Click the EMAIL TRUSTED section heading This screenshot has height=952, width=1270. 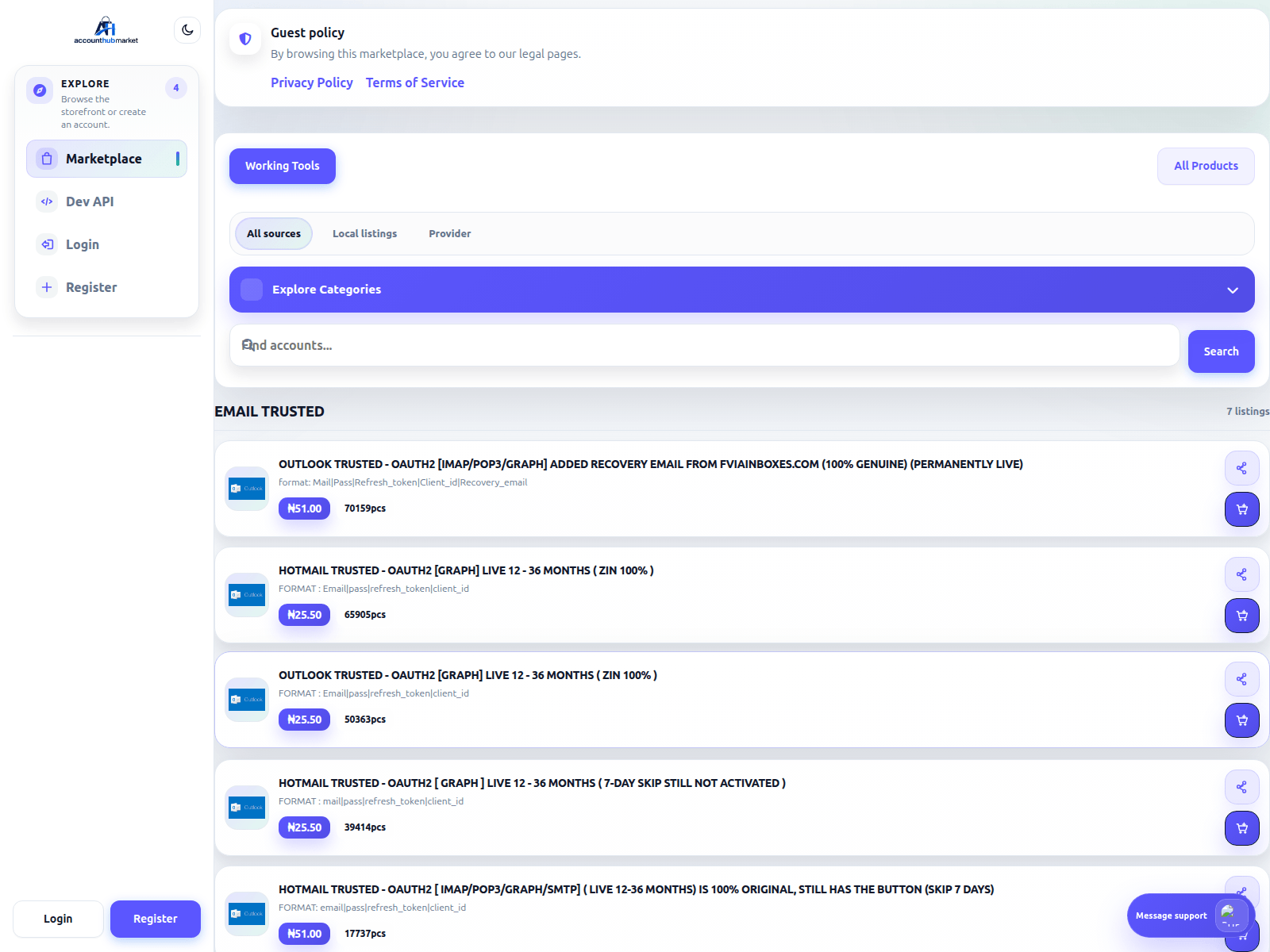click(x=269, y=412)
